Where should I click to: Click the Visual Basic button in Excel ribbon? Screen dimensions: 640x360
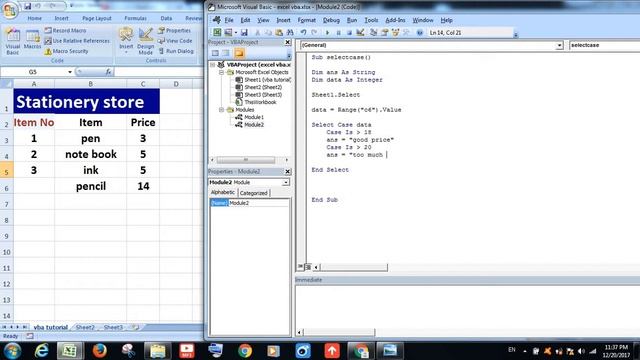(x=13, y=41)
